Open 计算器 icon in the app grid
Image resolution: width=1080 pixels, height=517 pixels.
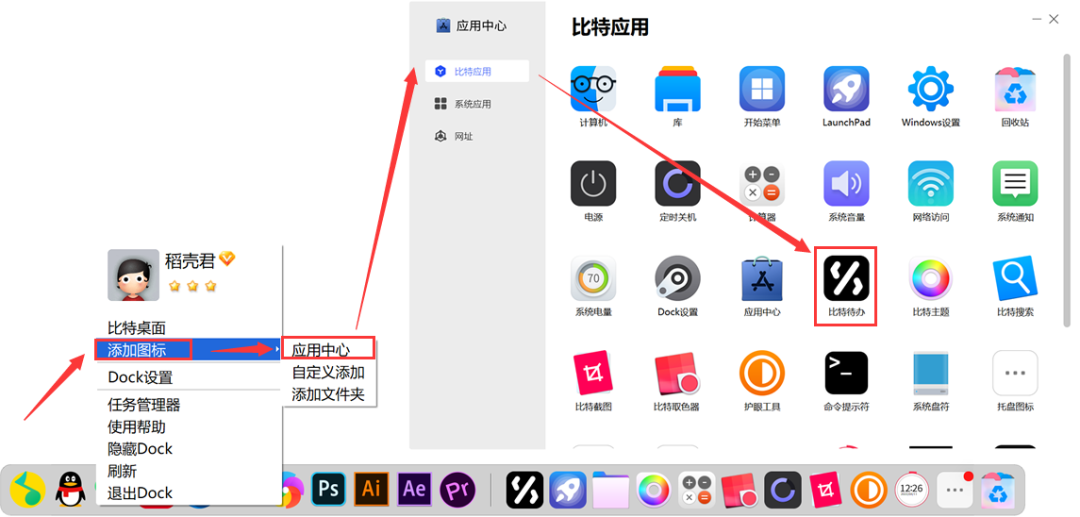(x=762, y=184)
